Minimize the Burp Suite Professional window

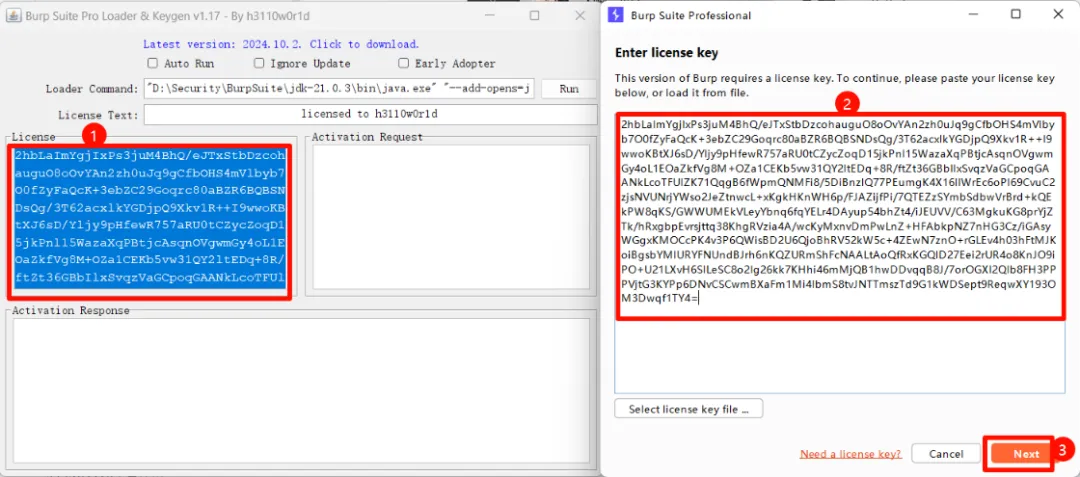coord(974,14)
